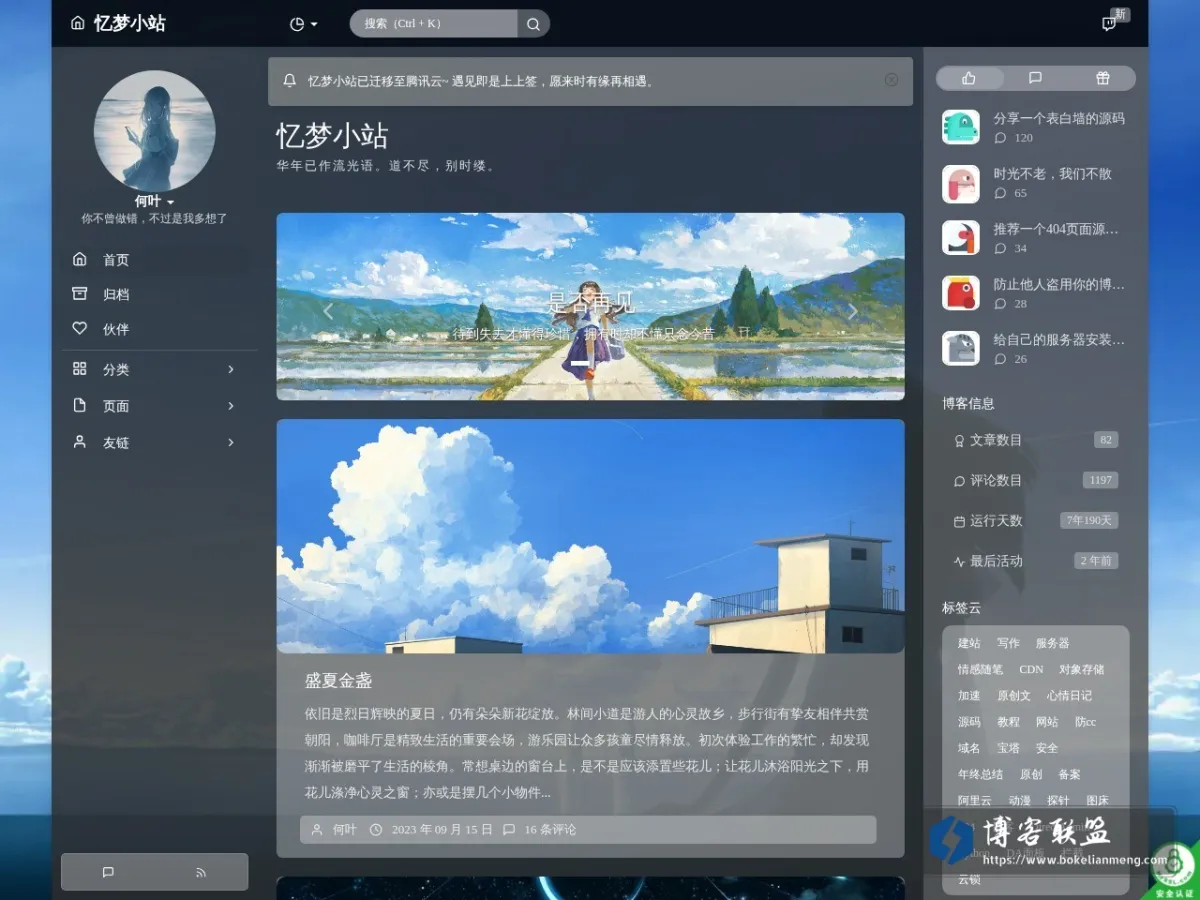
Task: Click the 2 年前 last activity badge
Action: (x=1096, y=561)
